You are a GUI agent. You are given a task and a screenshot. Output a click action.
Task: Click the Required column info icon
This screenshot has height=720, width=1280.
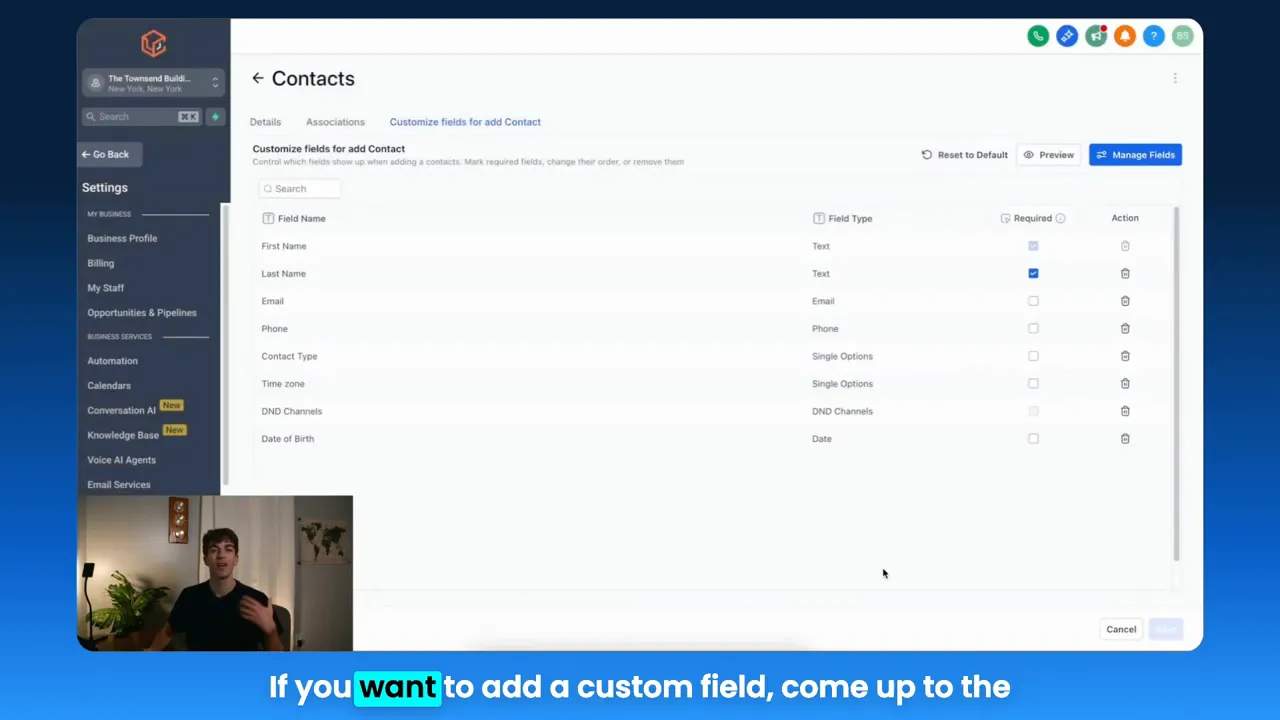coord(1060,218)
